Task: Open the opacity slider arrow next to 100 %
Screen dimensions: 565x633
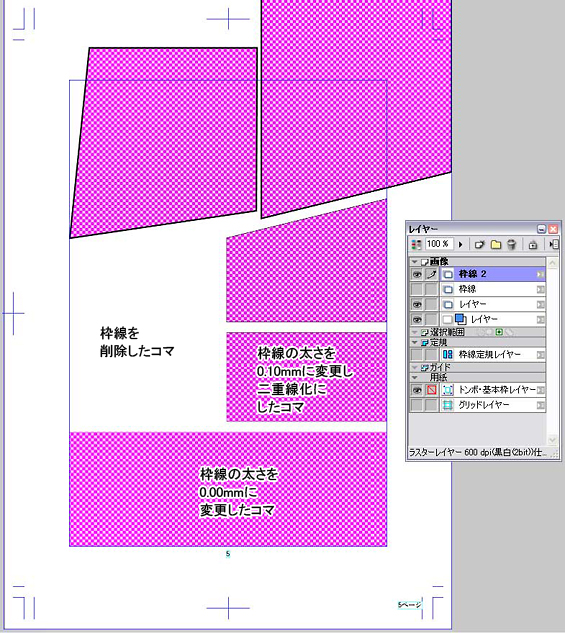Action: click(460, 244)
